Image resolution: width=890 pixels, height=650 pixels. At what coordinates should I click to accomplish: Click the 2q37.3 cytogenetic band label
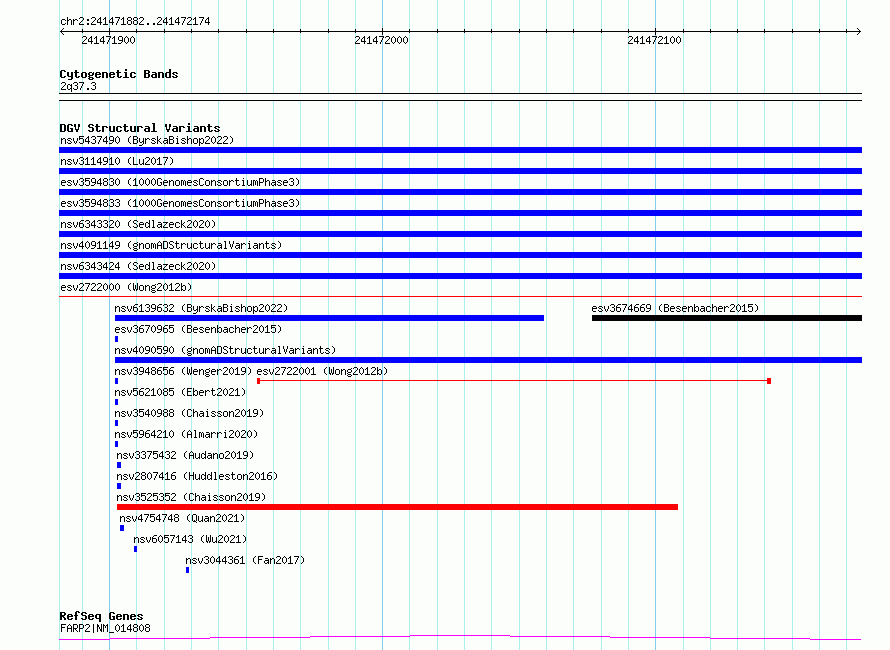(78, 86)
